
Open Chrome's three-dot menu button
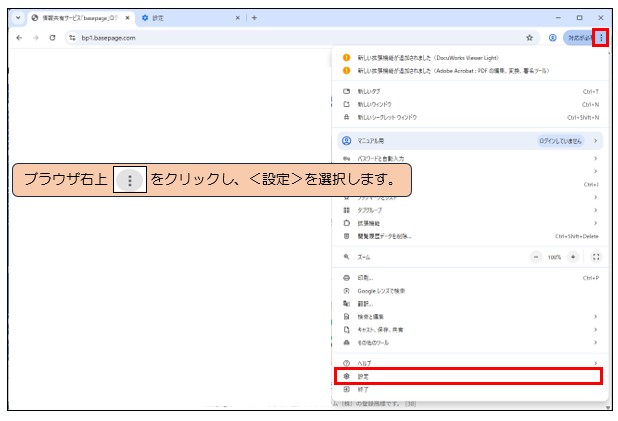tap(601, 38)
